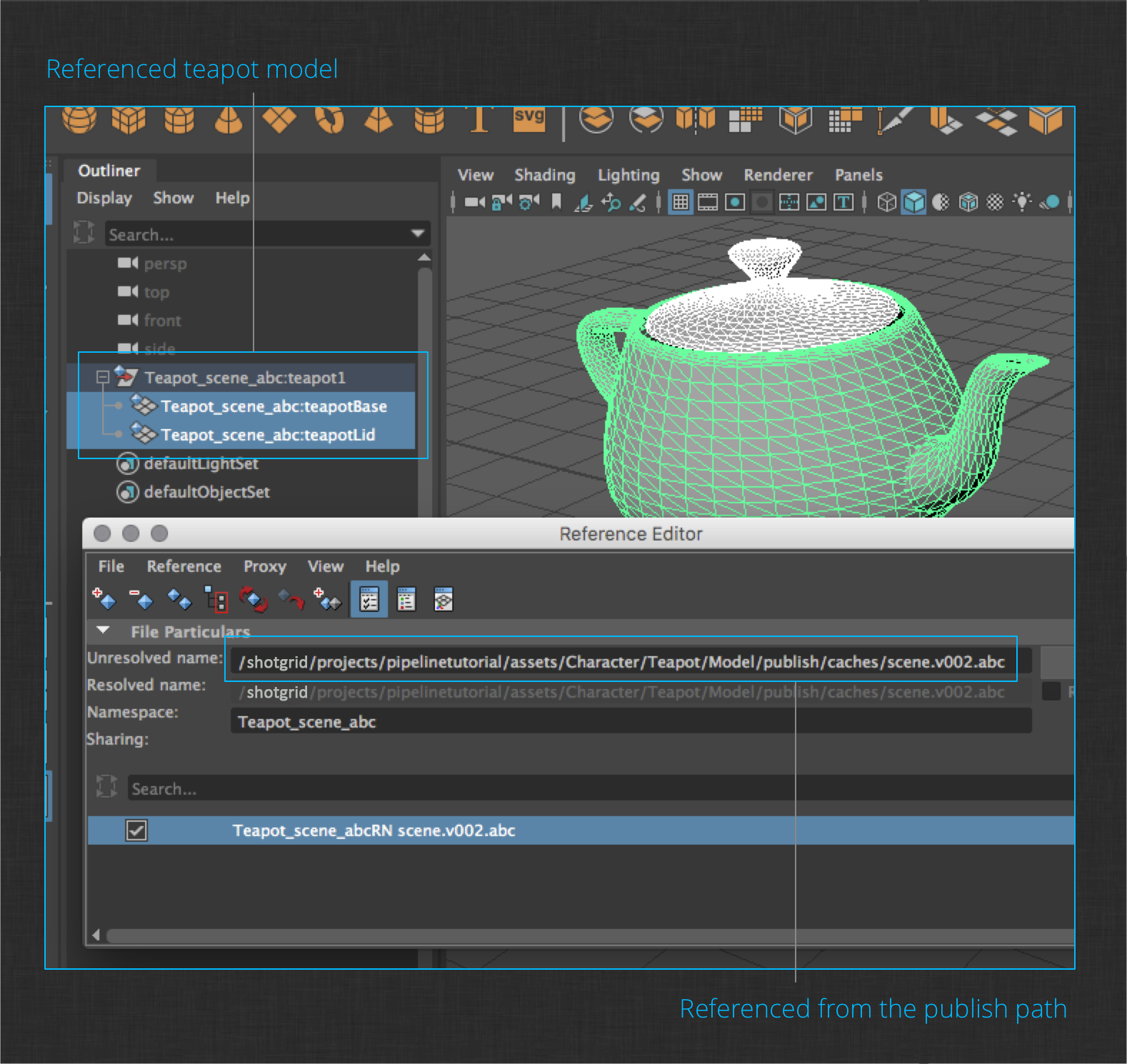Screen dimensions: 1127x1064
Task: Create a polygon pyramid from the shelf
Action: click(379, 119)
